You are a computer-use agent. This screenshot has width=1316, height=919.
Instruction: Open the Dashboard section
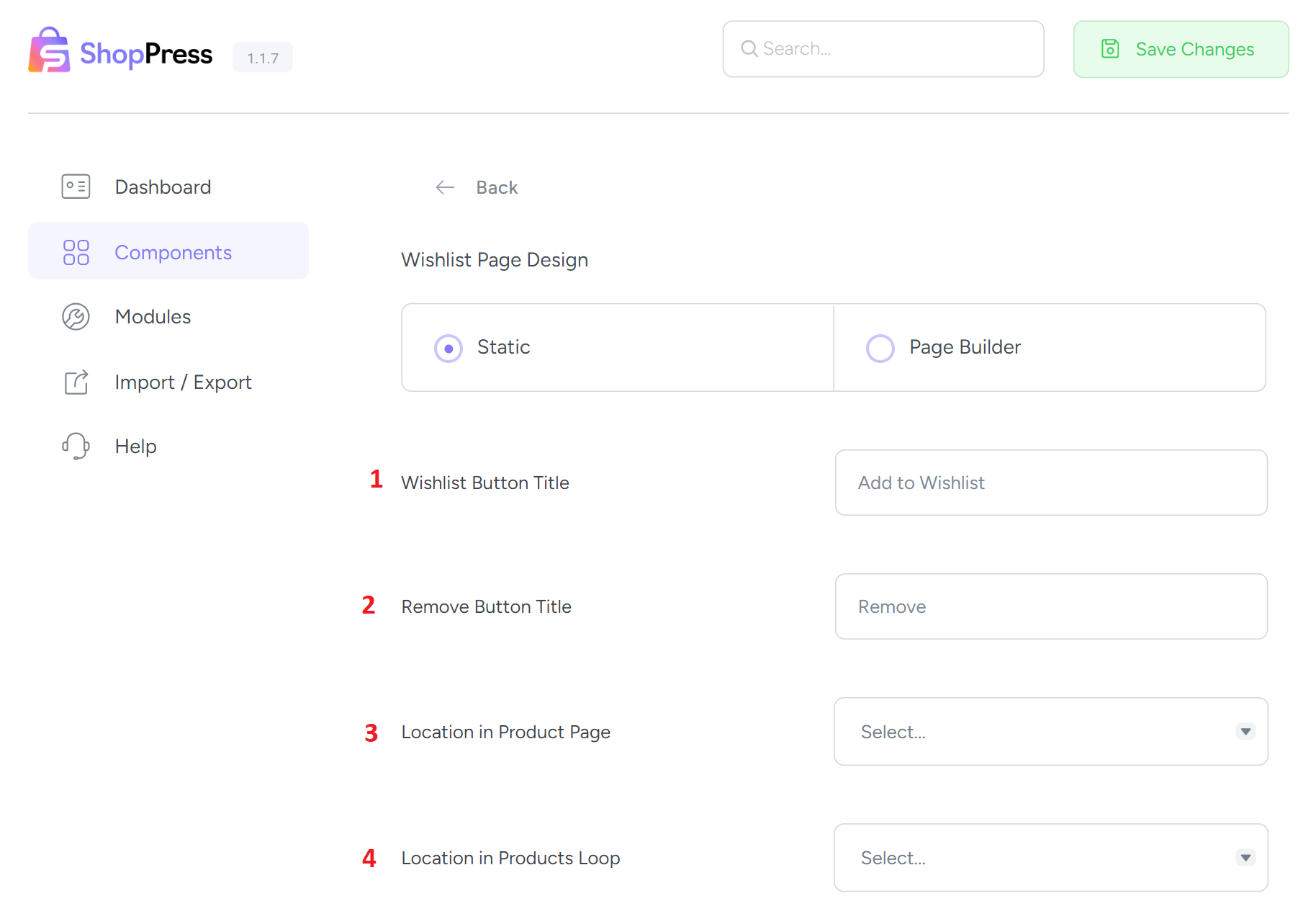(x=163, y=187)
